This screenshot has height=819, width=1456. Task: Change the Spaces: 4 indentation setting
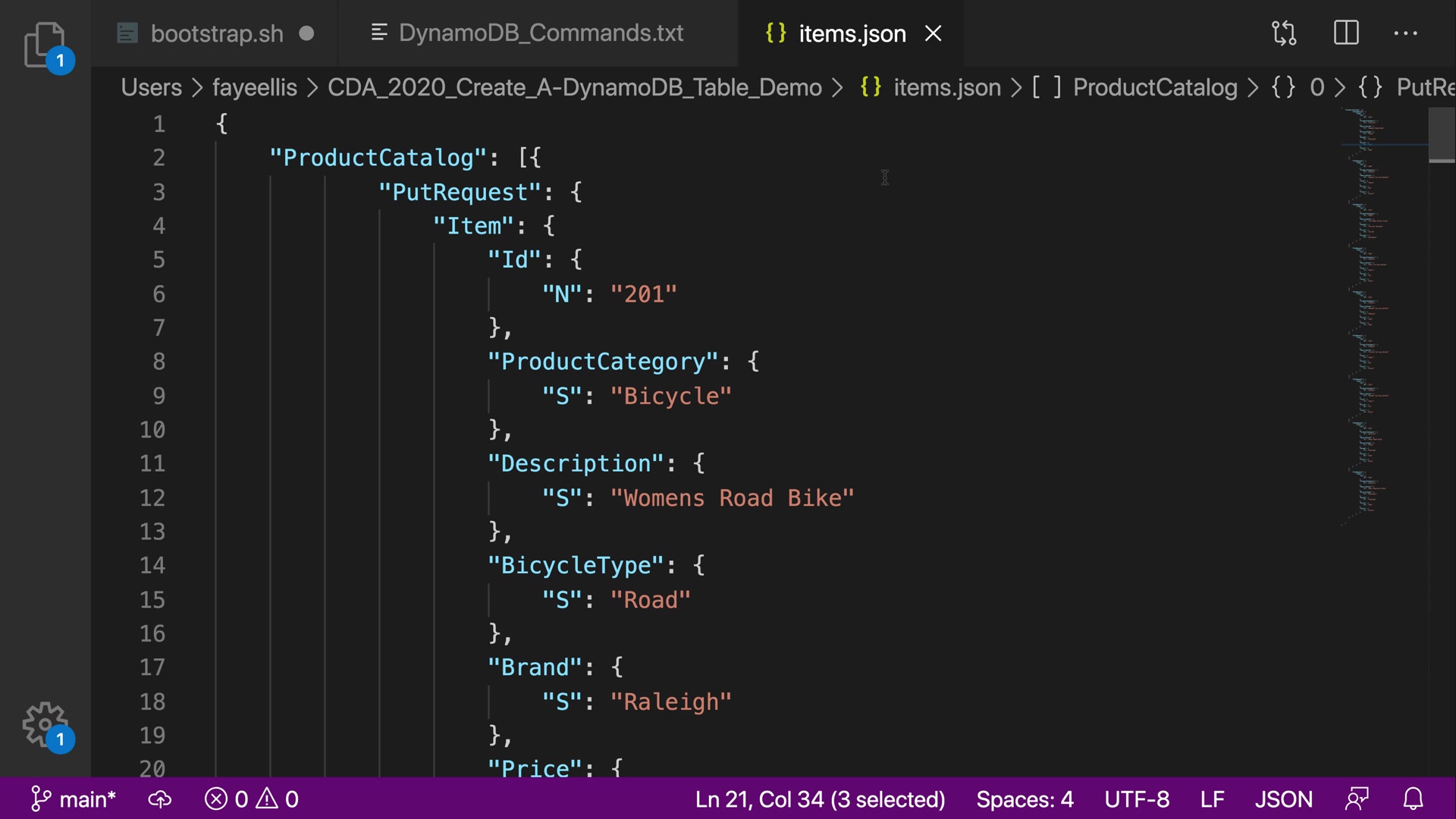coord(1025,799)
